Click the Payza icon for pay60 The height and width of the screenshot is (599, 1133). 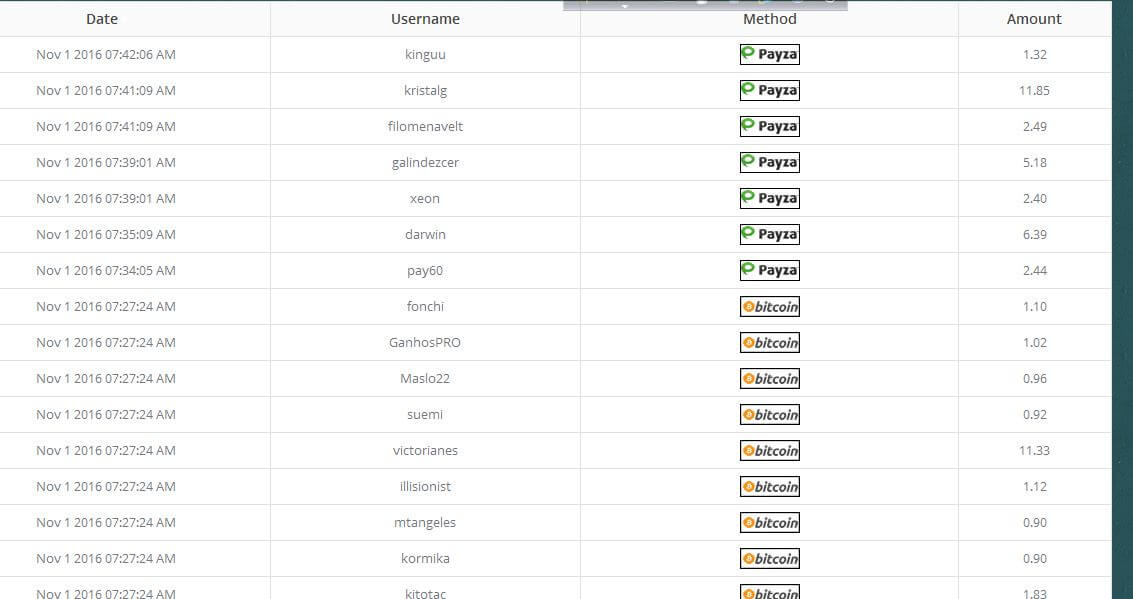[x=769, y=270]
